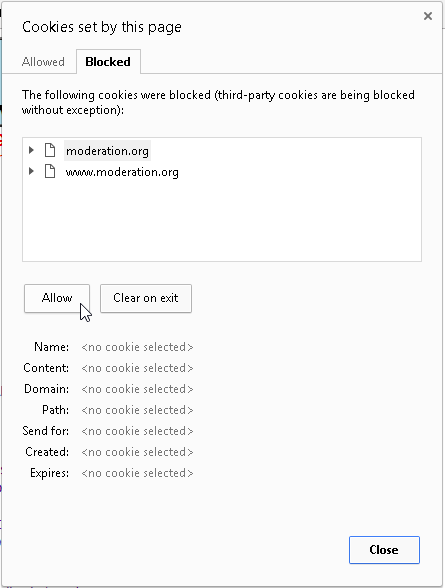Image resolution: width=445 pixels, height=588 pixels.
Task: Click the Allow button
Action: 57,298
